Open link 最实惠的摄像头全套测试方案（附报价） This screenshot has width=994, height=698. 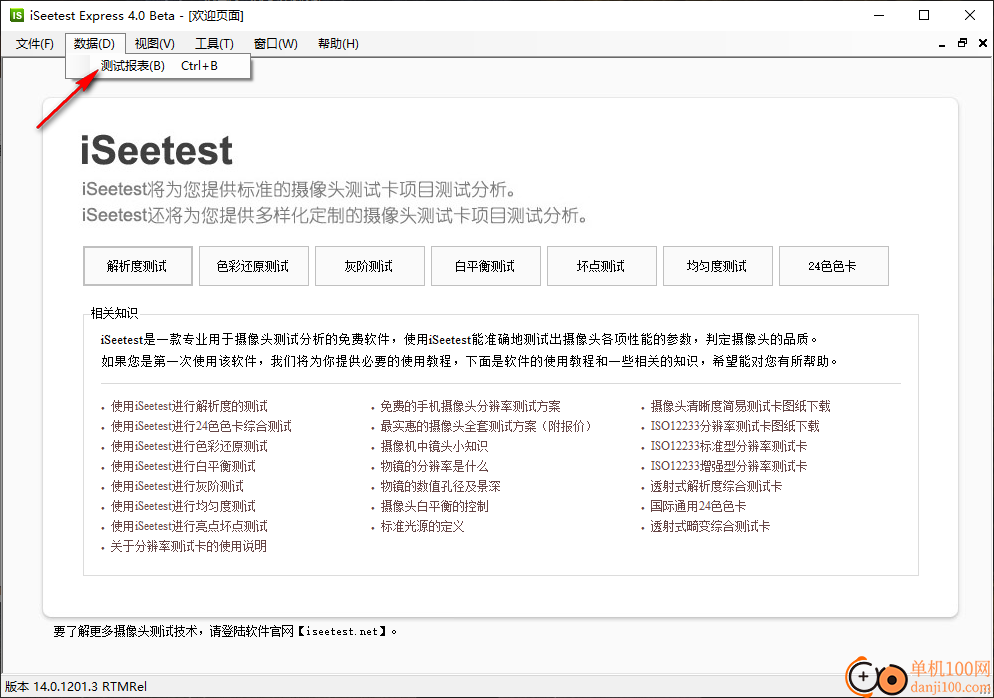[486, 427]
